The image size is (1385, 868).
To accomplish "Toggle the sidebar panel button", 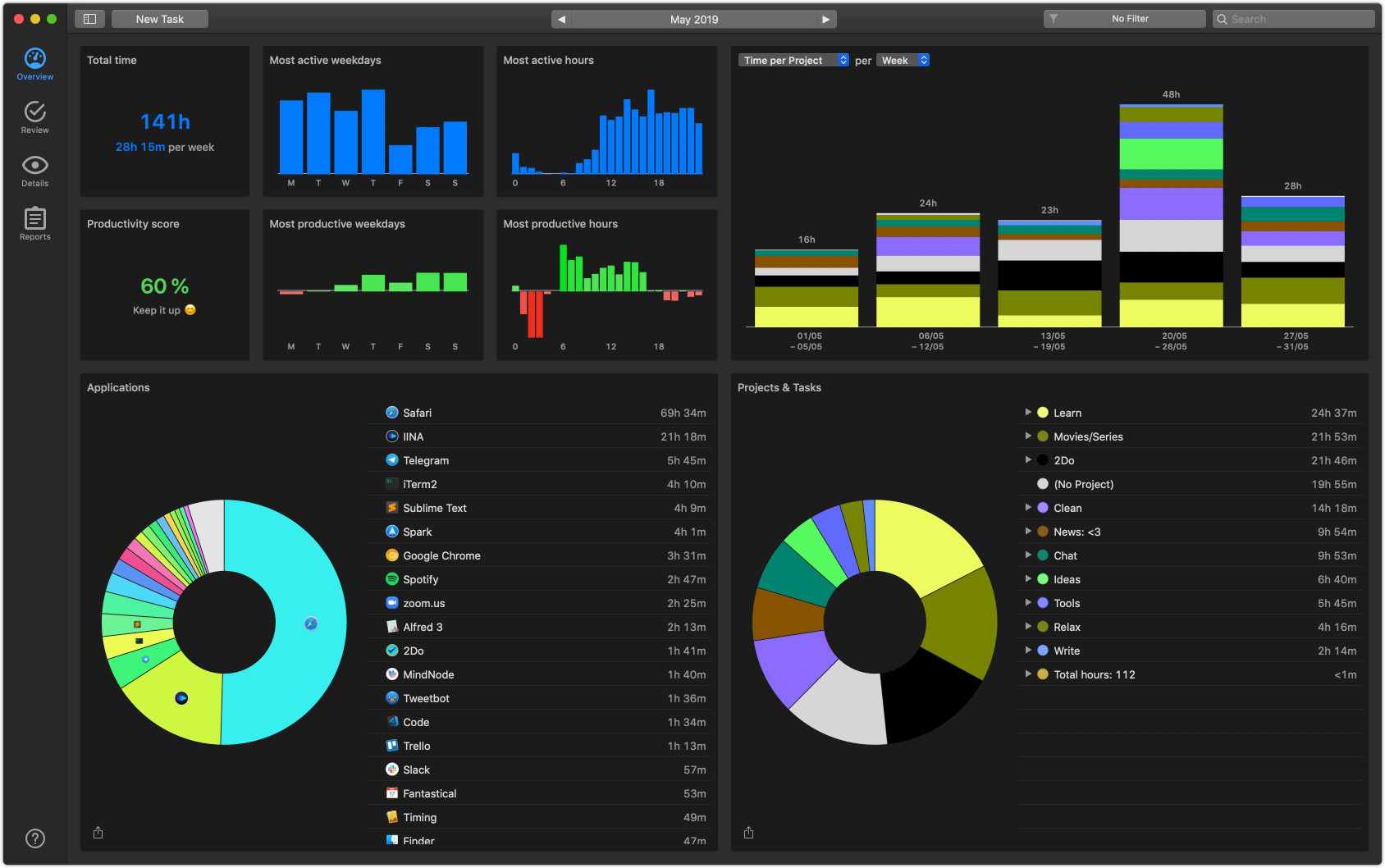I will coord(90,19).
